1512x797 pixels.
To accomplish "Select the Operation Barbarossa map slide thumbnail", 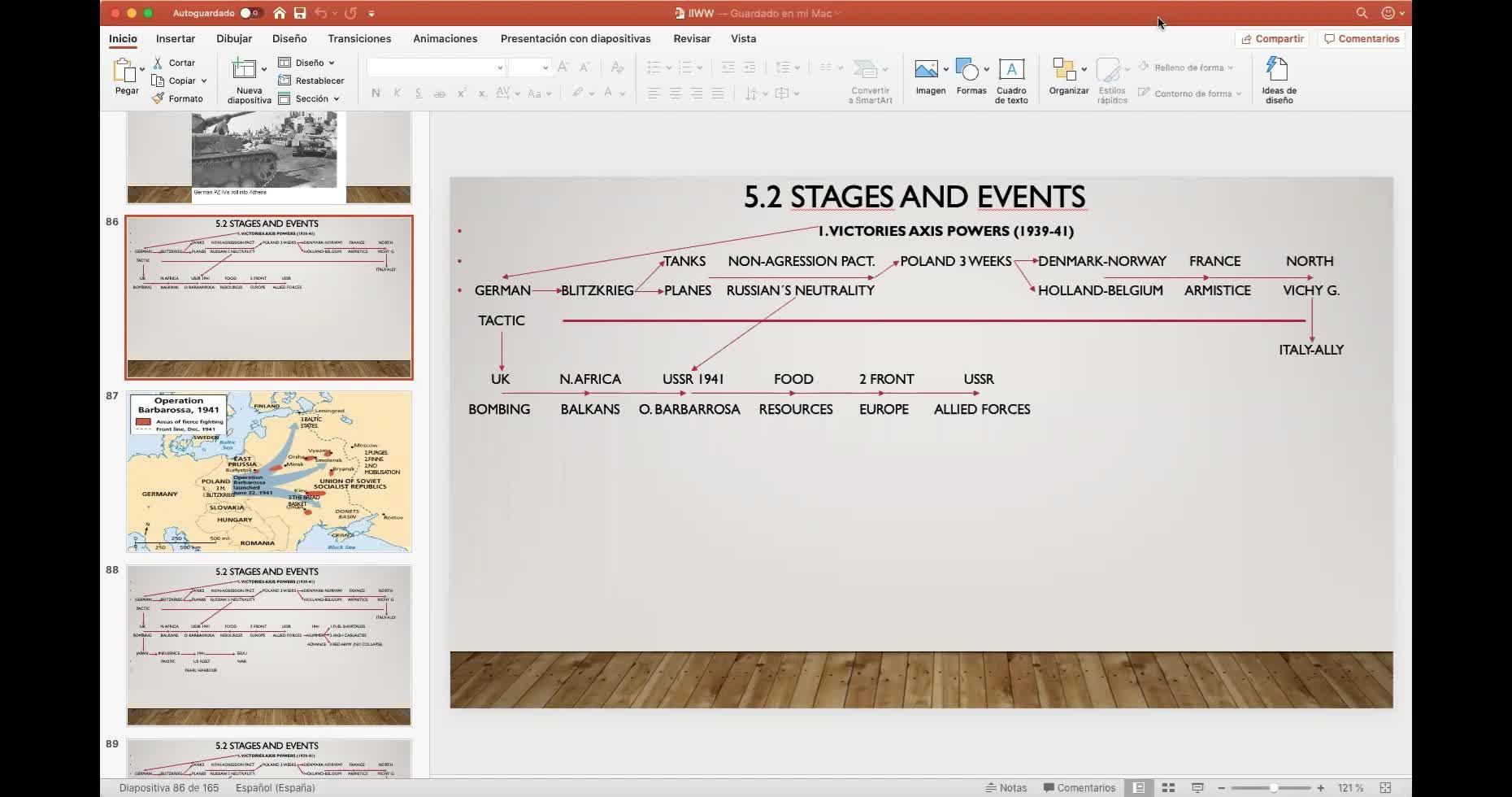I will (x=269, y=472).
